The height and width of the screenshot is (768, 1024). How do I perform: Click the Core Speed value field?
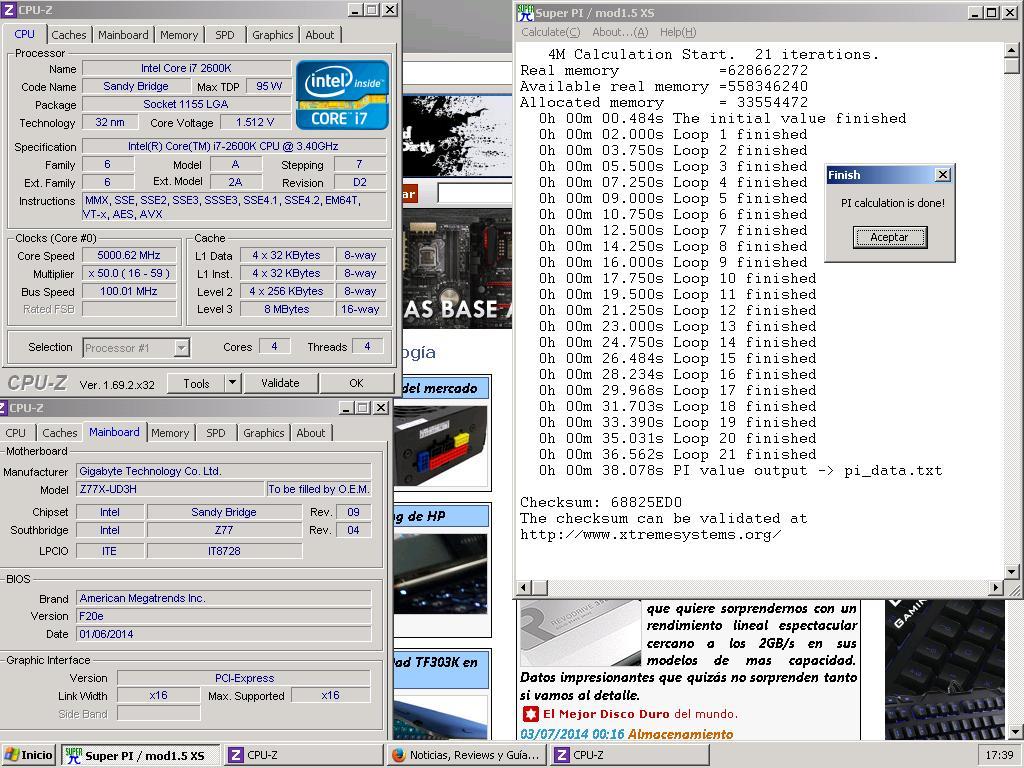(130, 256)
